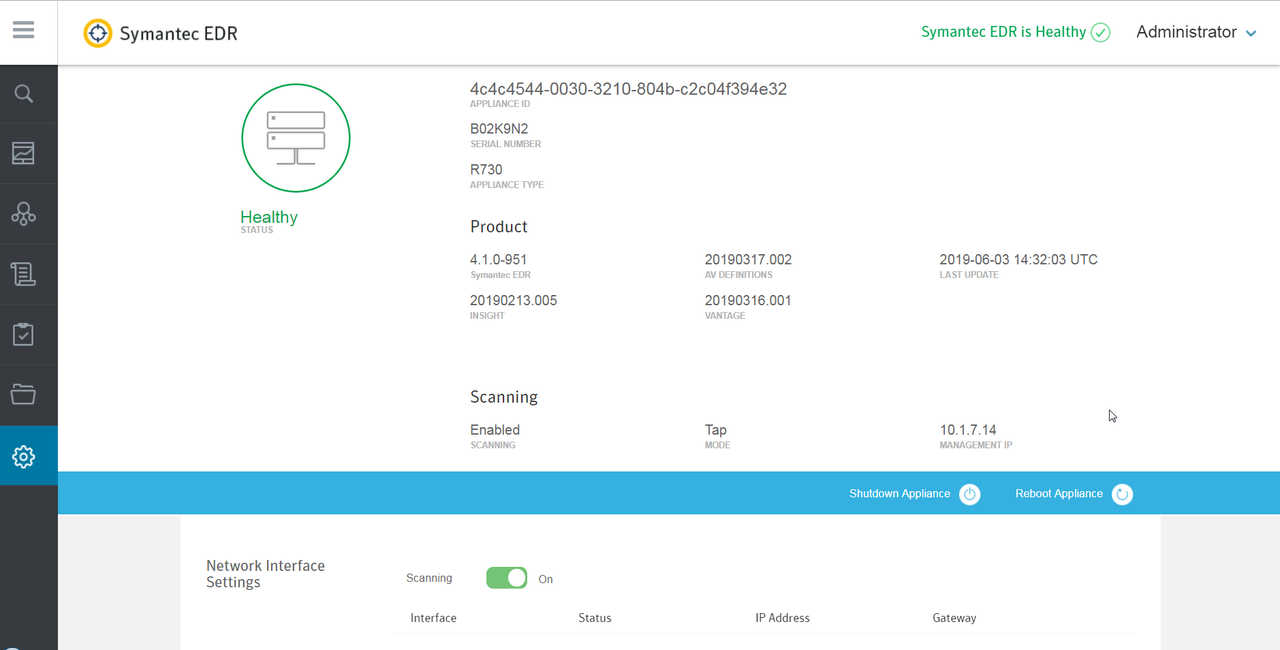Expand the Administrator account dropdown

(x=1196, y=32)
